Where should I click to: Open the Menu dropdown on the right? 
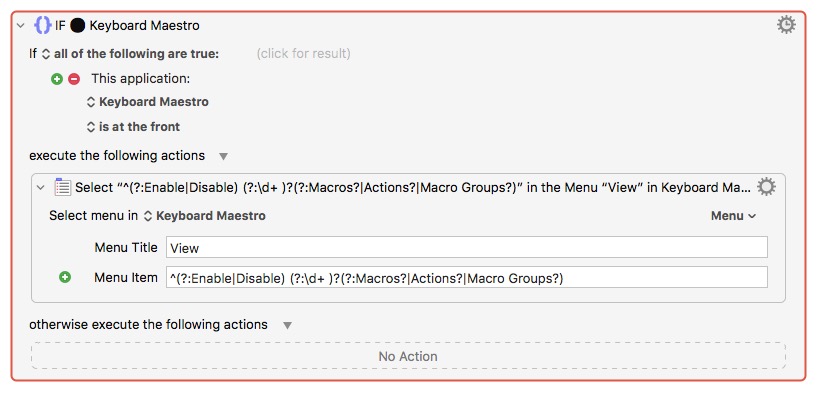pos(733,216)
